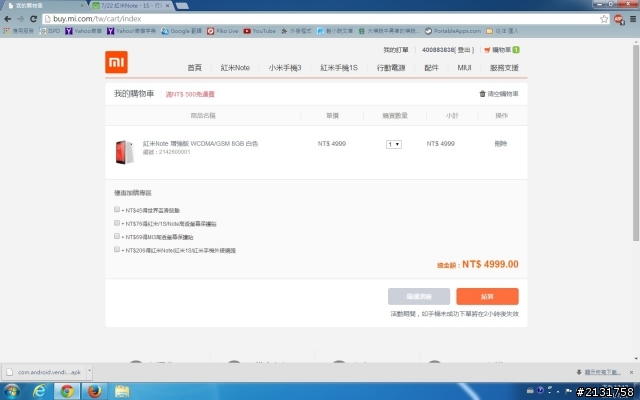This screenshot has width=640, height=400.
Task: Open the PortableApps.com bookmark
Action: click(453, 31)
